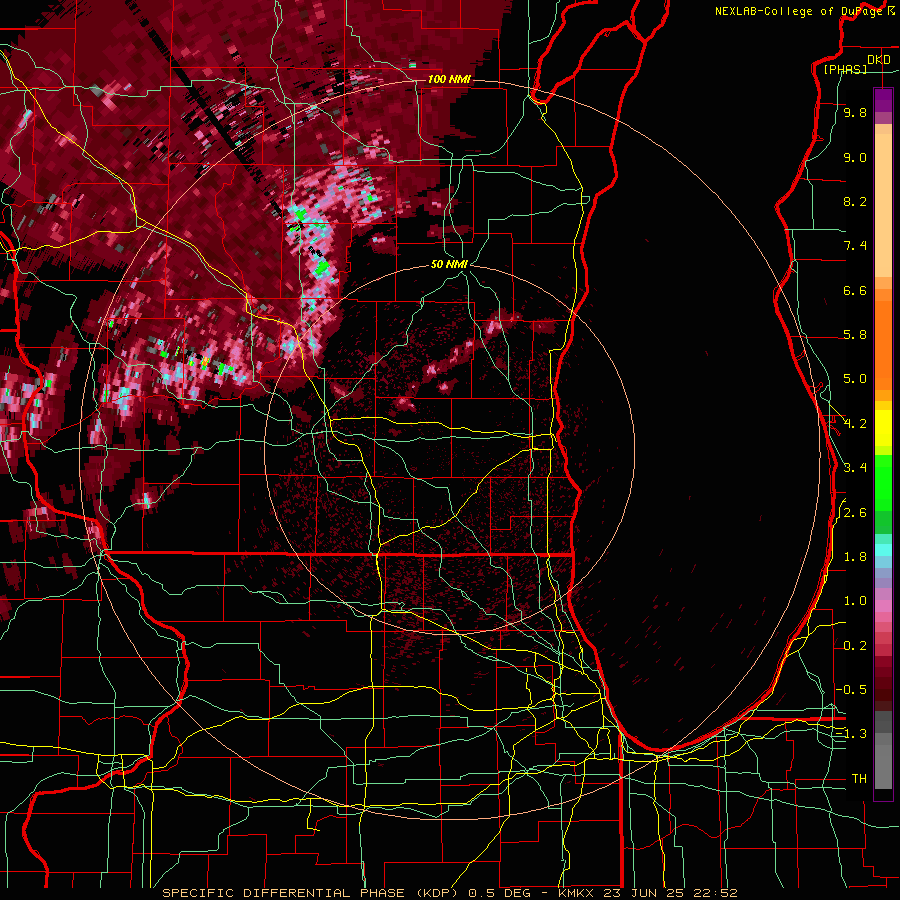Viewport: 900px width, 900px height.
Task: Pick the cyan segment of the color bar
Action: 883,549
